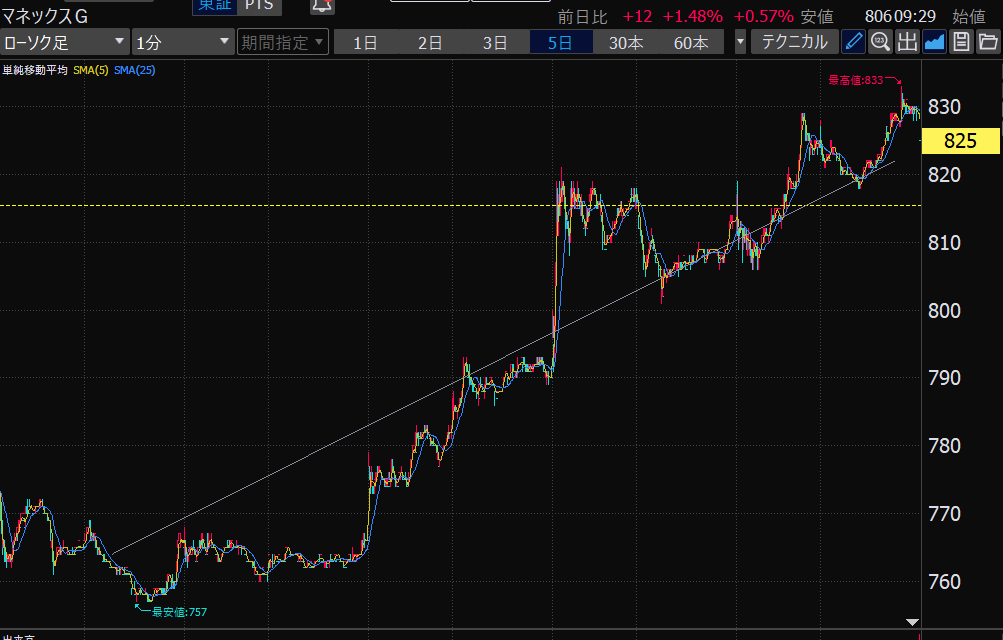The height and width of the screenshot is (640, 1003).
Task: Click the 810 price axis label
Action: pyautogui.click(x=944, y=243)
